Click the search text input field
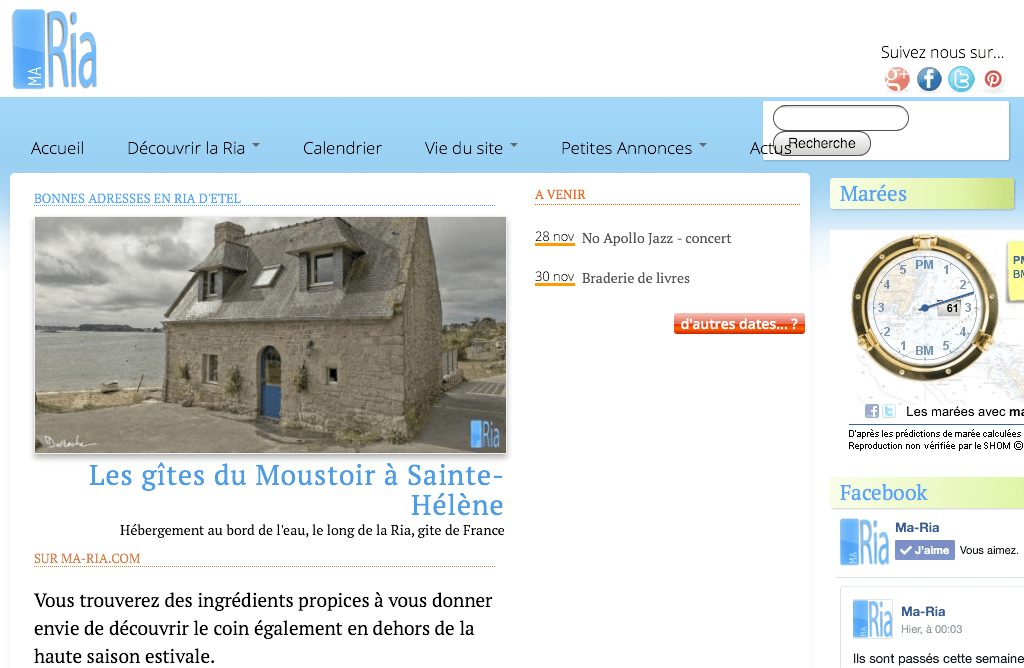Image resolution: width=1024 pixels, height=668 pixels. pyautogui.click(x=840, y=118)
